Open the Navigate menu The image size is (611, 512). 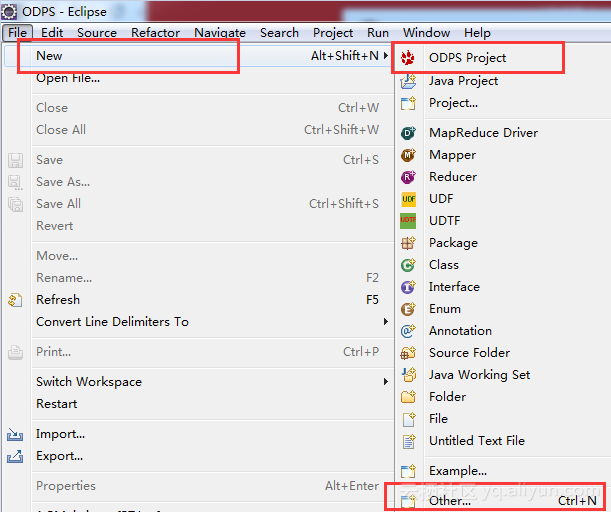tap(220, 32)
